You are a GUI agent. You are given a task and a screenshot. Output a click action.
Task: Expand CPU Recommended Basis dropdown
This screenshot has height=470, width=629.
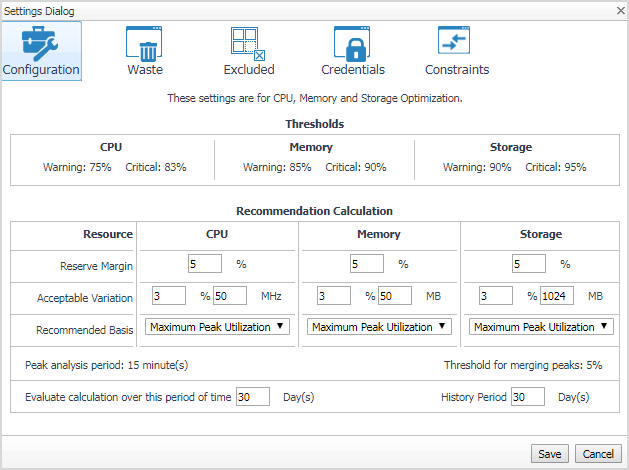(x=217, y=327)
